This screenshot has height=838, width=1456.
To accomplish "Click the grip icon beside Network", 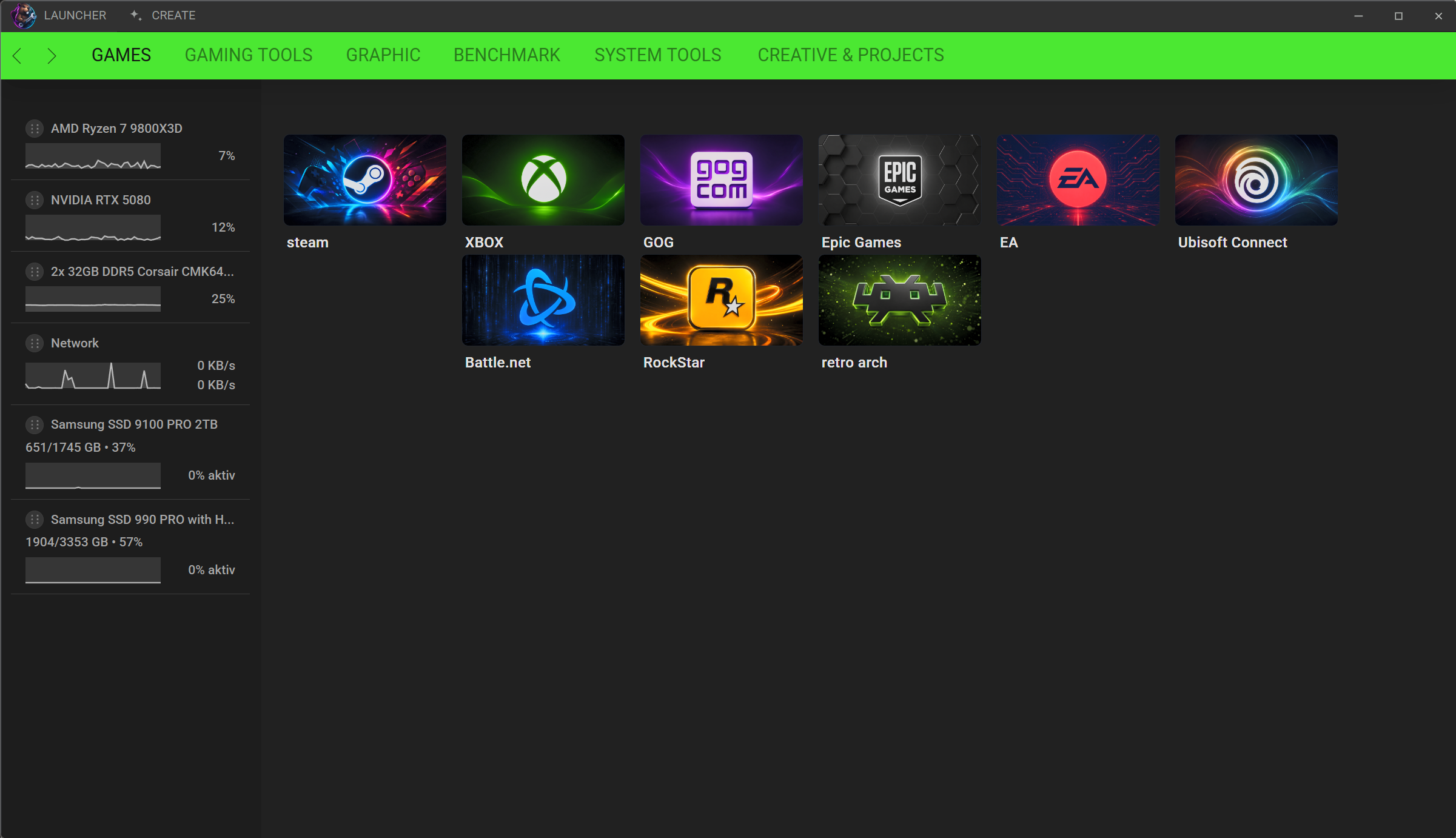I will pyautogui.click(x=35, y=343).
